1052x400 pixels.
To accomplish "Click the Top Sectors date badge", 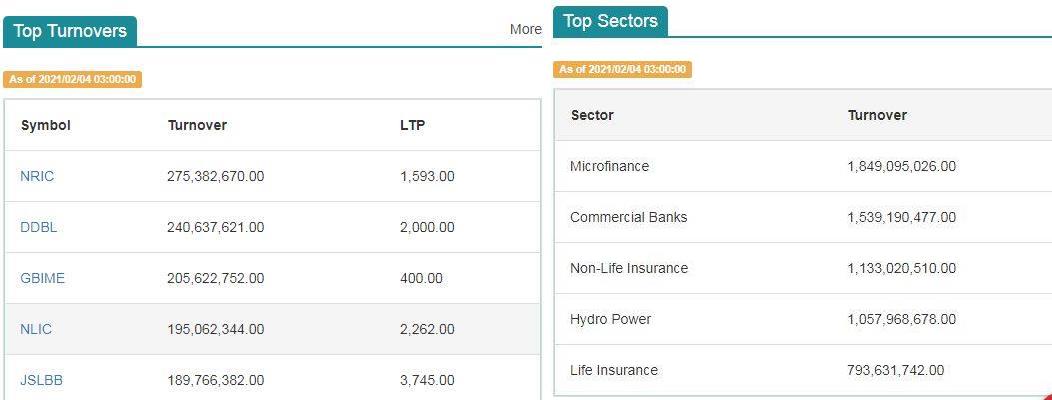I will point(623,69).
